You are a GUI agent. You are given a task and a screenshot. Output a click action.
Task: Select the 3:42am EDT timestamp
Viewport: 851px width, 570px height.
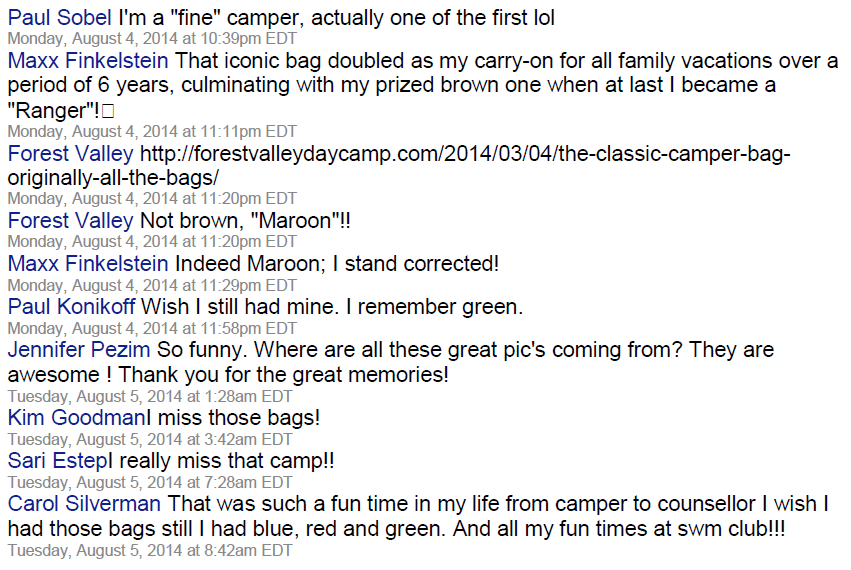point(150,439)
